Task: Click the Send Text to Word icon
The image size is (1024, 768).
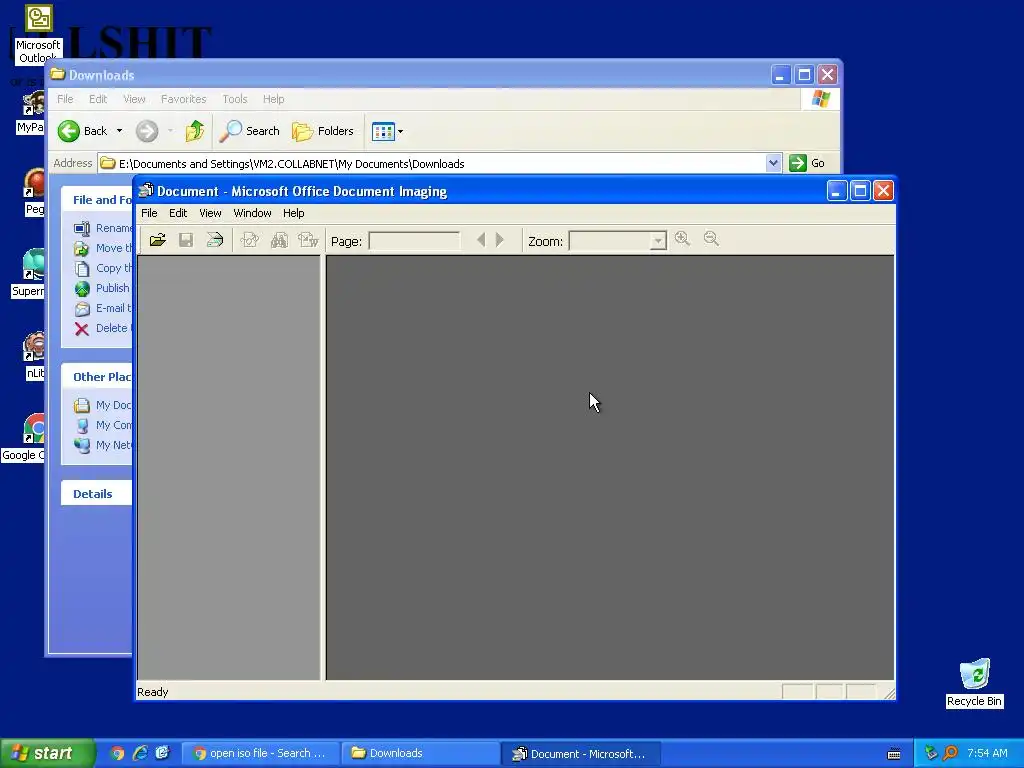Action: [x=308, y=240]
